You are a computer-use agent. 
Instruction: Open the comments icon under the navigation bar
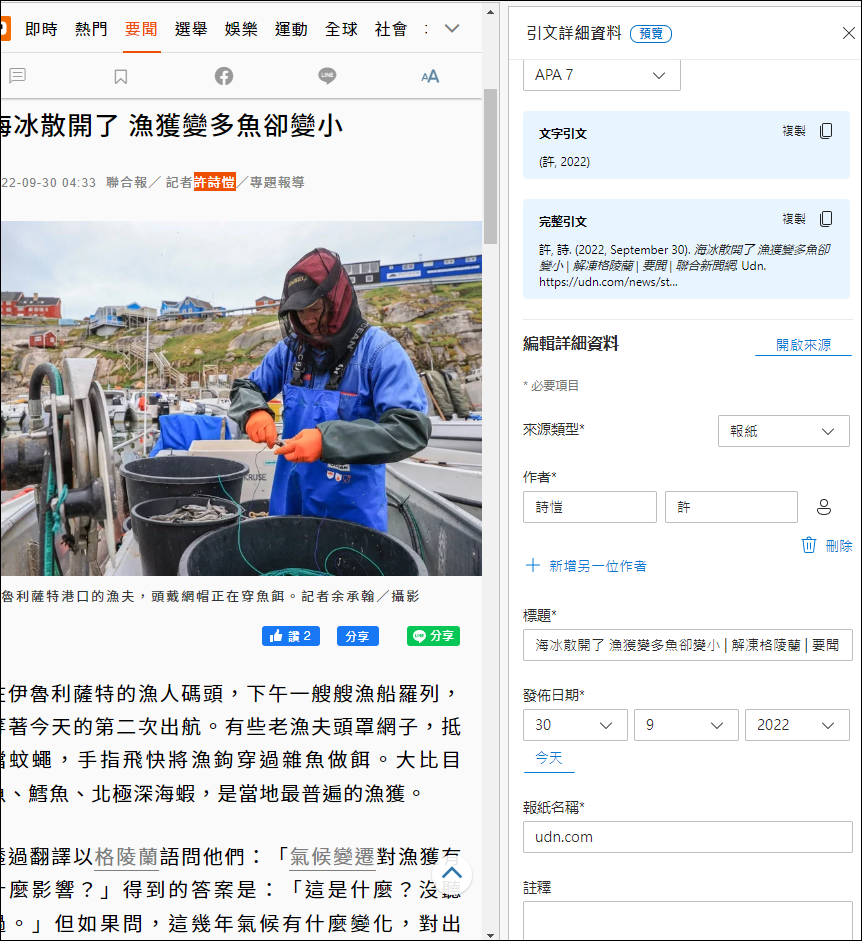(x=17, y=76)
